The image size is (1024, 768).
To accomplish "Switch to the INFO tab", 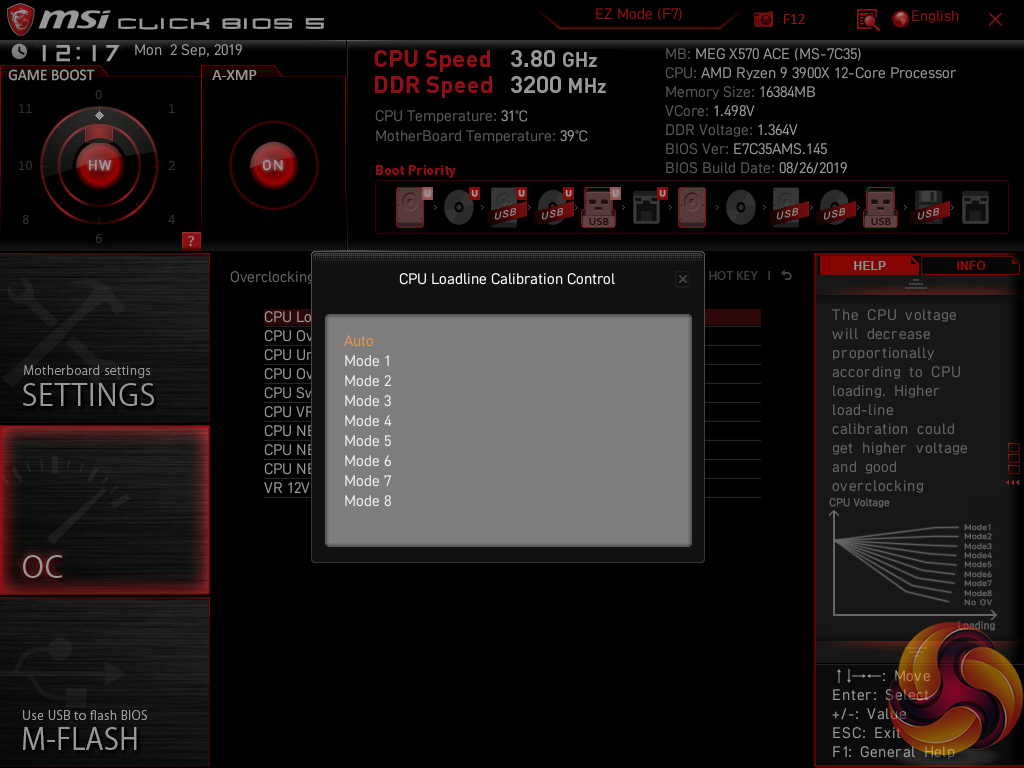I will [x=970, y=266].
